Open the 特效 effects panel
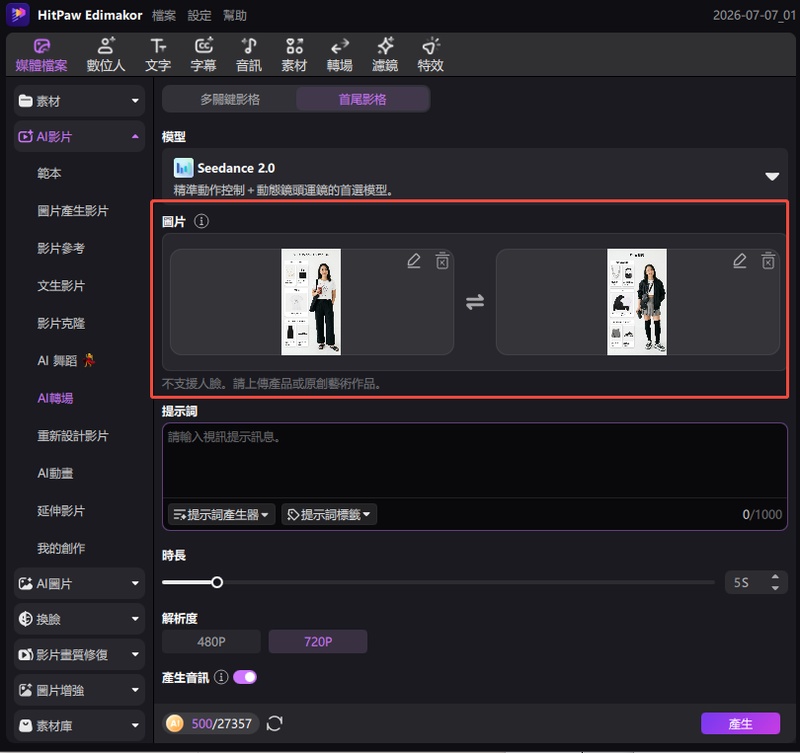800x753 pixels. click(430, 55)
